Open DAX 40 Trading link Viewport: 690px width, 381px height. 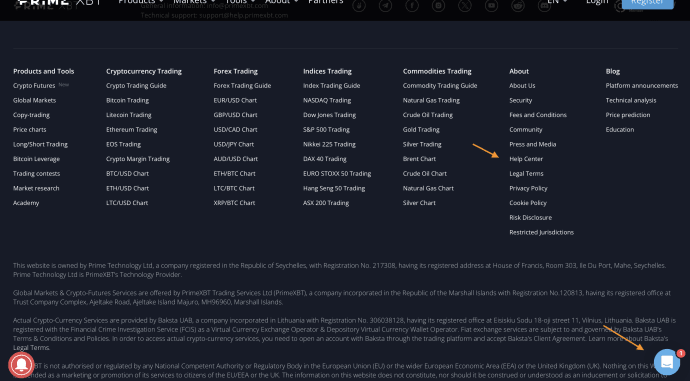pos(325,159)
